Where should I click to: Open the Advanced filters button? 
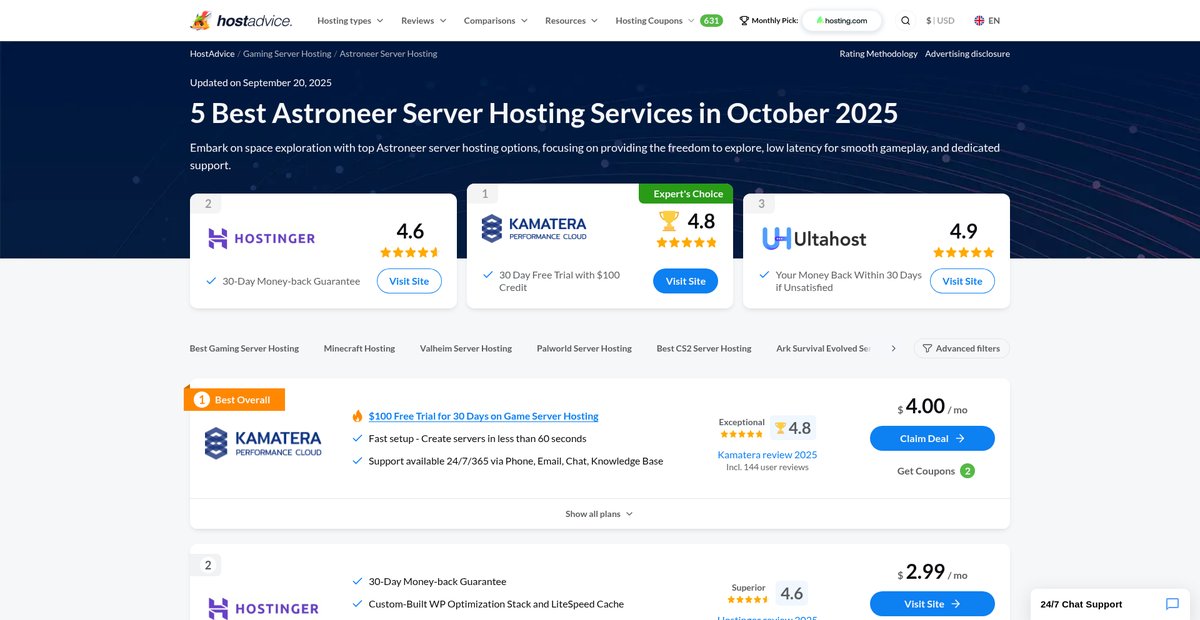click(x=962, y=348)
